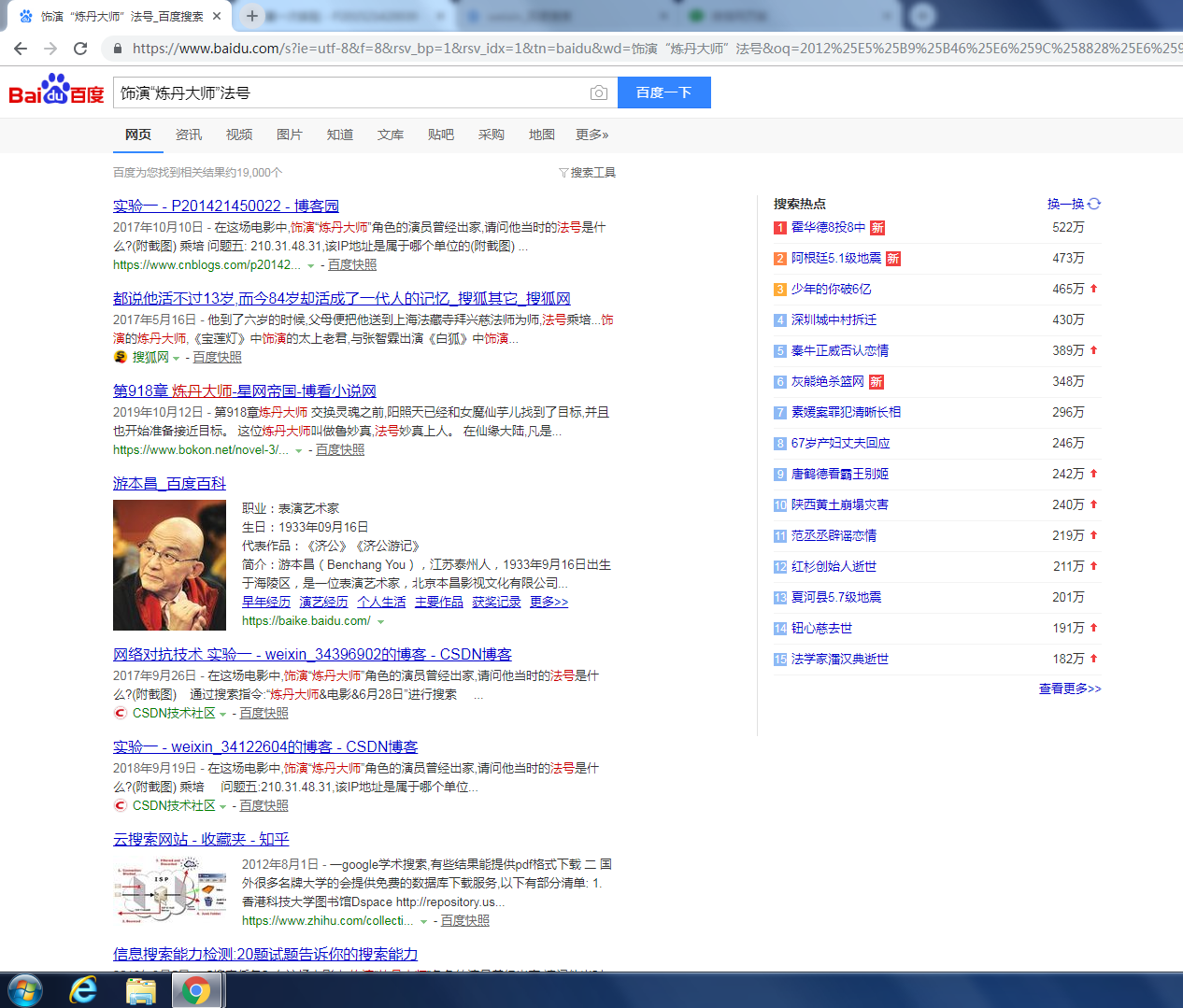The image size is (1183, 1008).
Task: Switch to 知道 tab
Action: coord(340,135)
